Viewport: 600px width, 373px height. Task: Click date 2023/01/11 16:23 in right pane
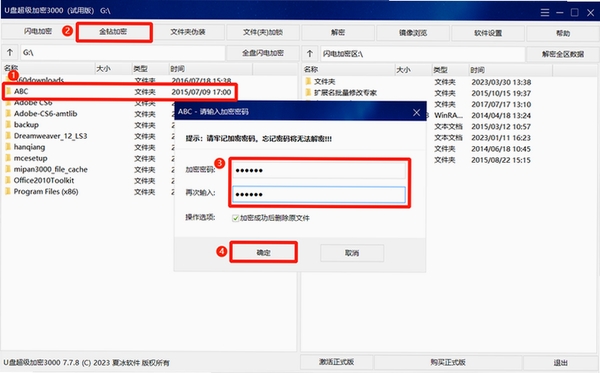point(501,138)
